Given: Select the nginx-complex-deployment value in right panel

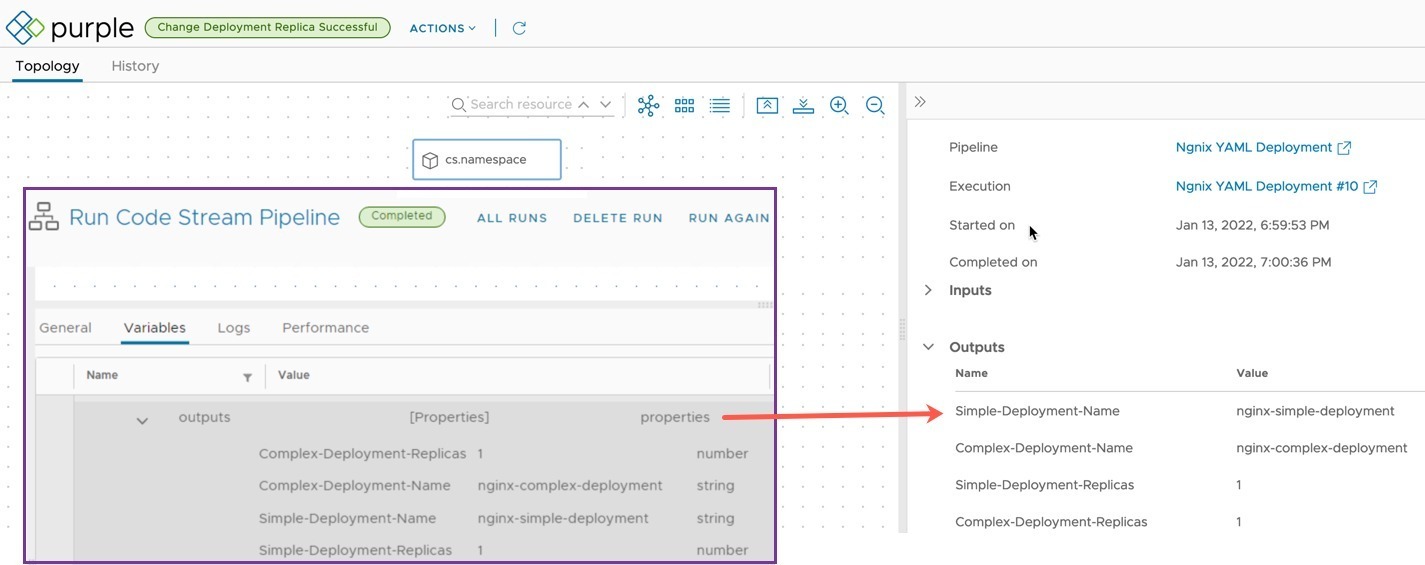Looking at the screenshot, I should coord(1322,448).
